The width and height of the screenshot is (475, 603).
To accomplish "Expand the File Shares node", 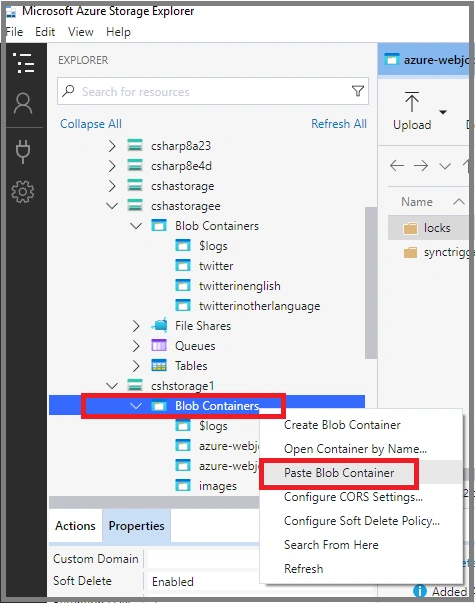I will [x=136, y=326].
